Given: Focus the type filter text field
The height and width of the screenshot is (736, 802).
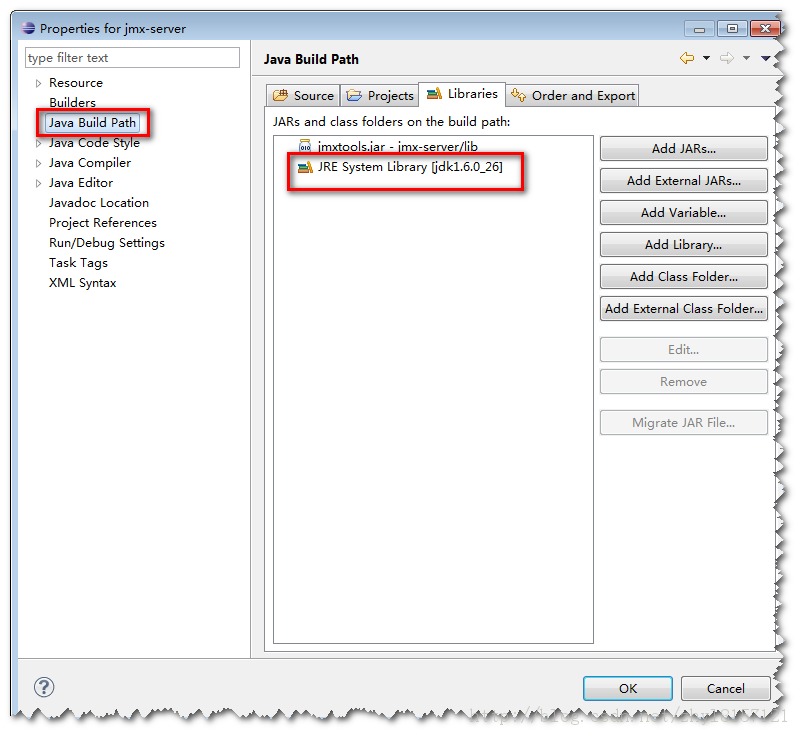Looking at the screenshot, I should 132,58.
